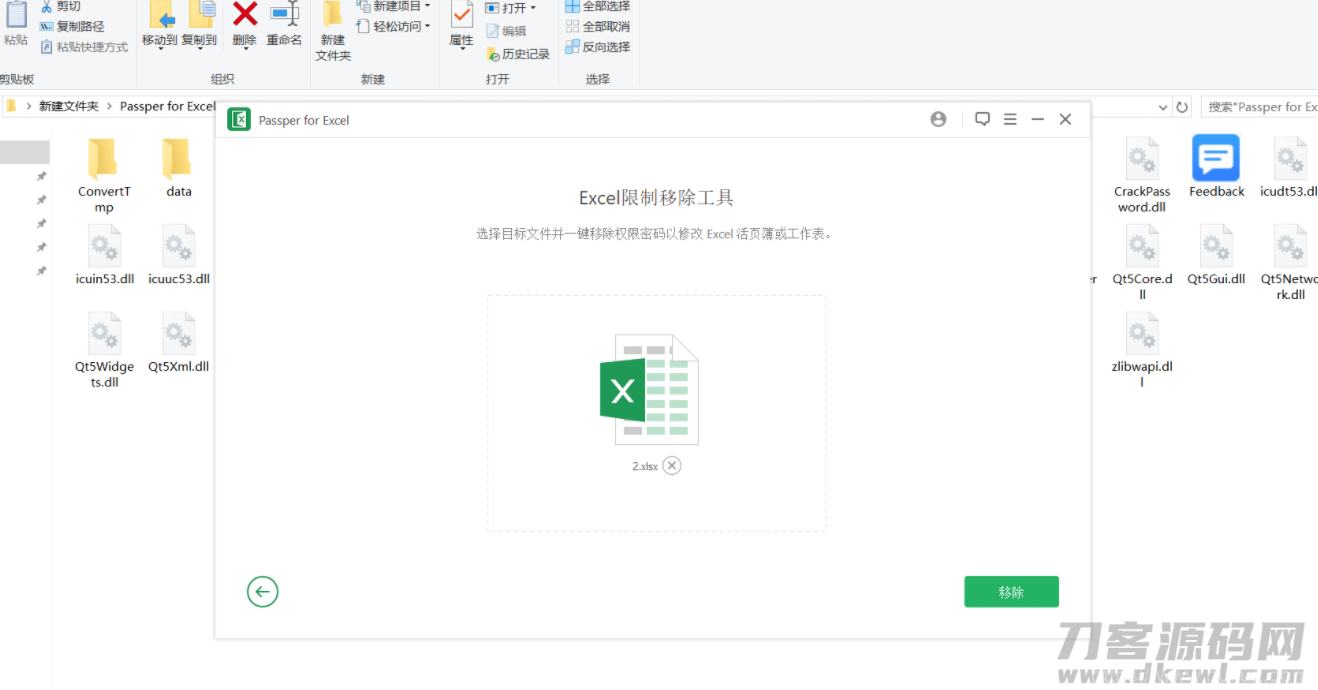
Task: Click 粘贴快捷方式 in the Explorer ribbon
Action: pyautogui.click(x=84, y=47)
